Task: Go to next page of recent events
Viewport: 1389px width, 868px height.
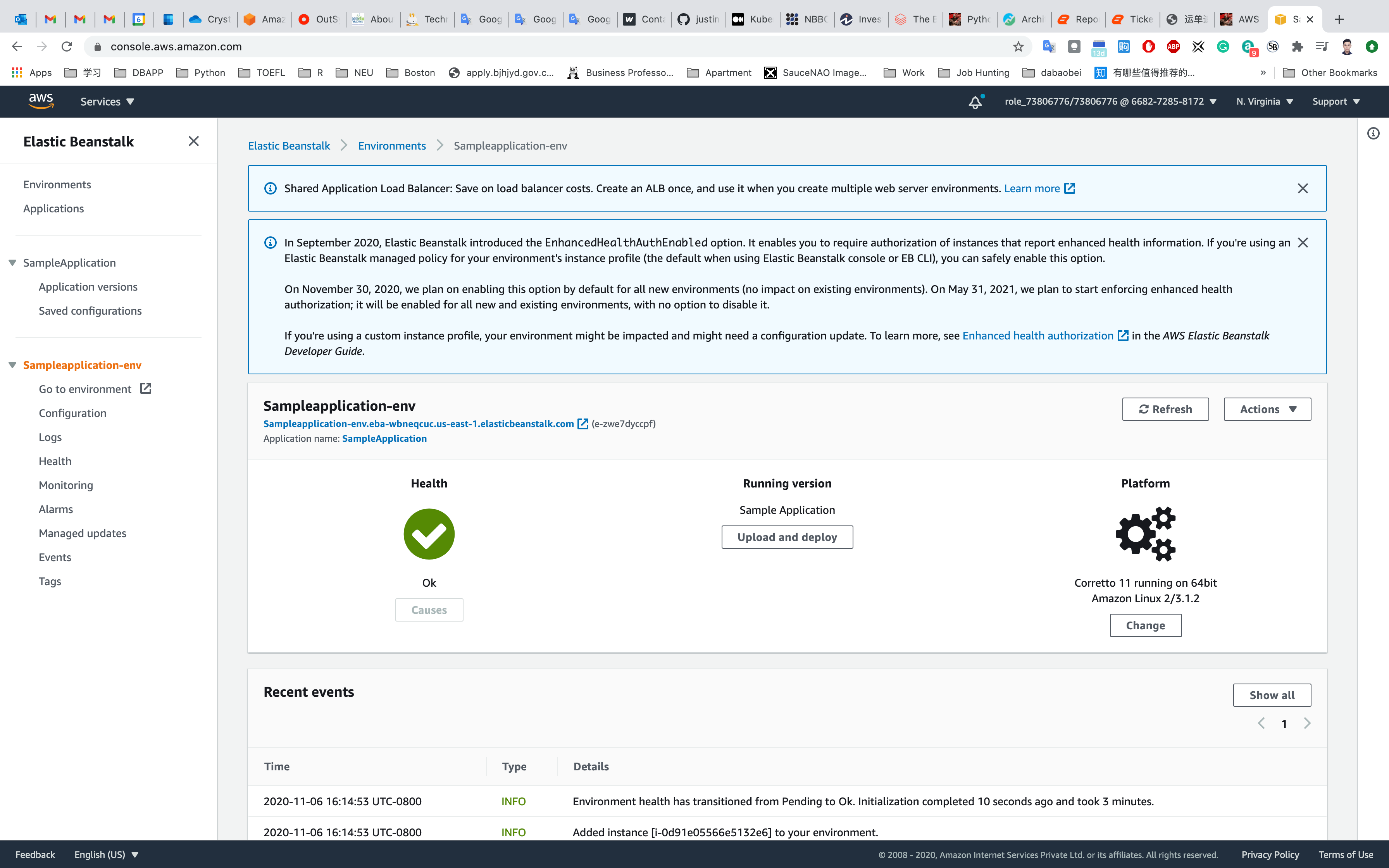Action: pyautogui.click(x=1307, y=723)
